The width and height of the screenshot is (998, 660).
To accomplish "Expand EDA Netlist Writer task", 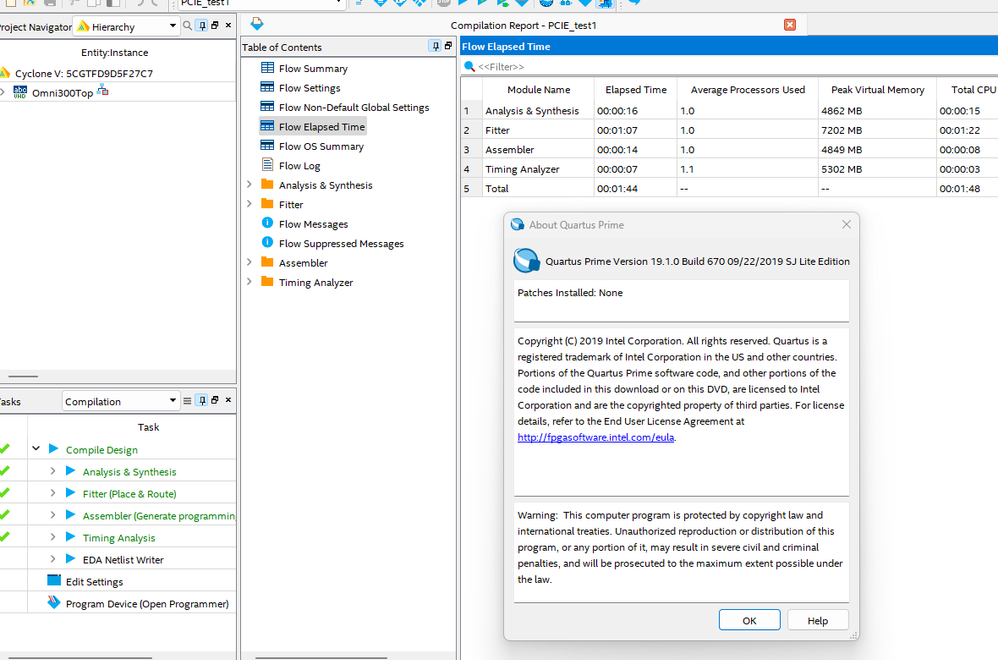I will tap(53, 559).
